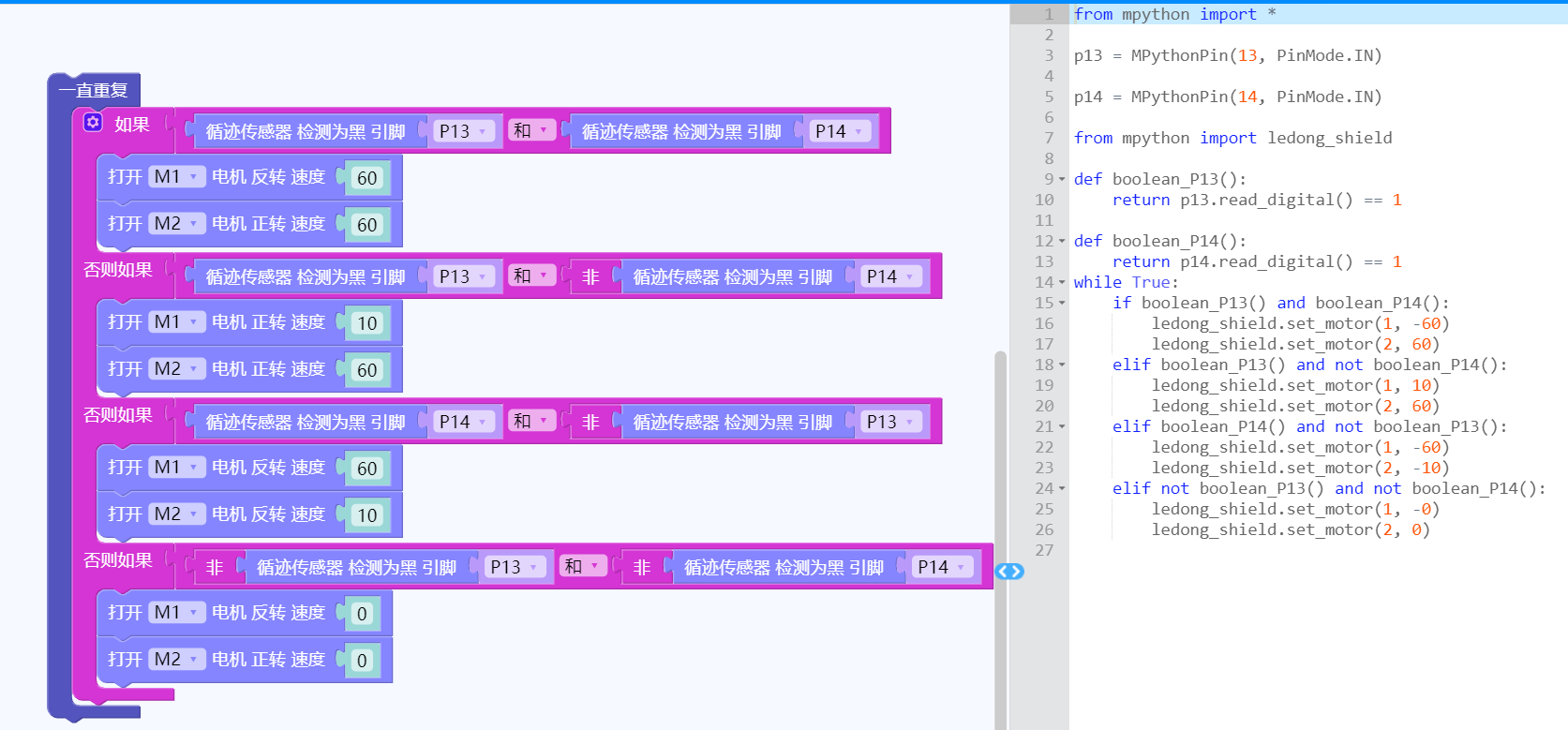
Task: Select the 一直重复 loop block header
Action: (93, 90)
